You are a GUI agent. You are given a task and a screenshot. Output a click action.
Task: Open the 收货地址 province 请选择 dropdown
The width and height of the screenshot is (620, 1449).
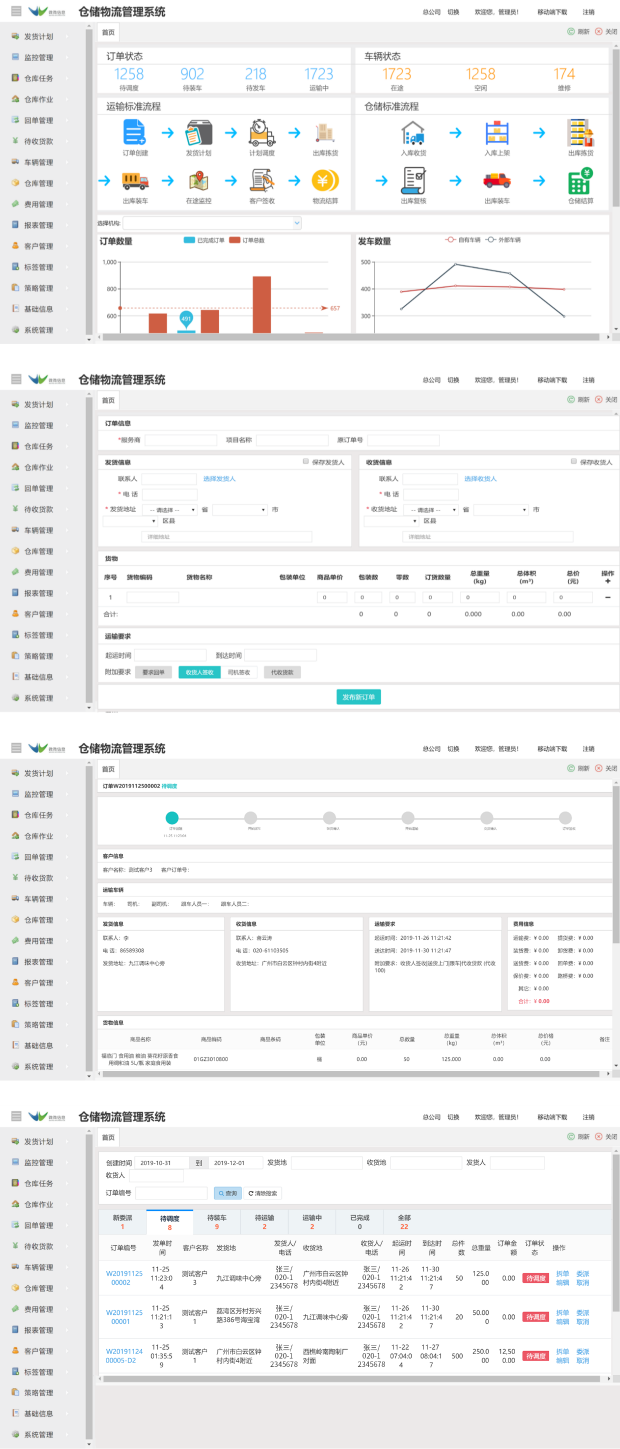click(432, 509)
